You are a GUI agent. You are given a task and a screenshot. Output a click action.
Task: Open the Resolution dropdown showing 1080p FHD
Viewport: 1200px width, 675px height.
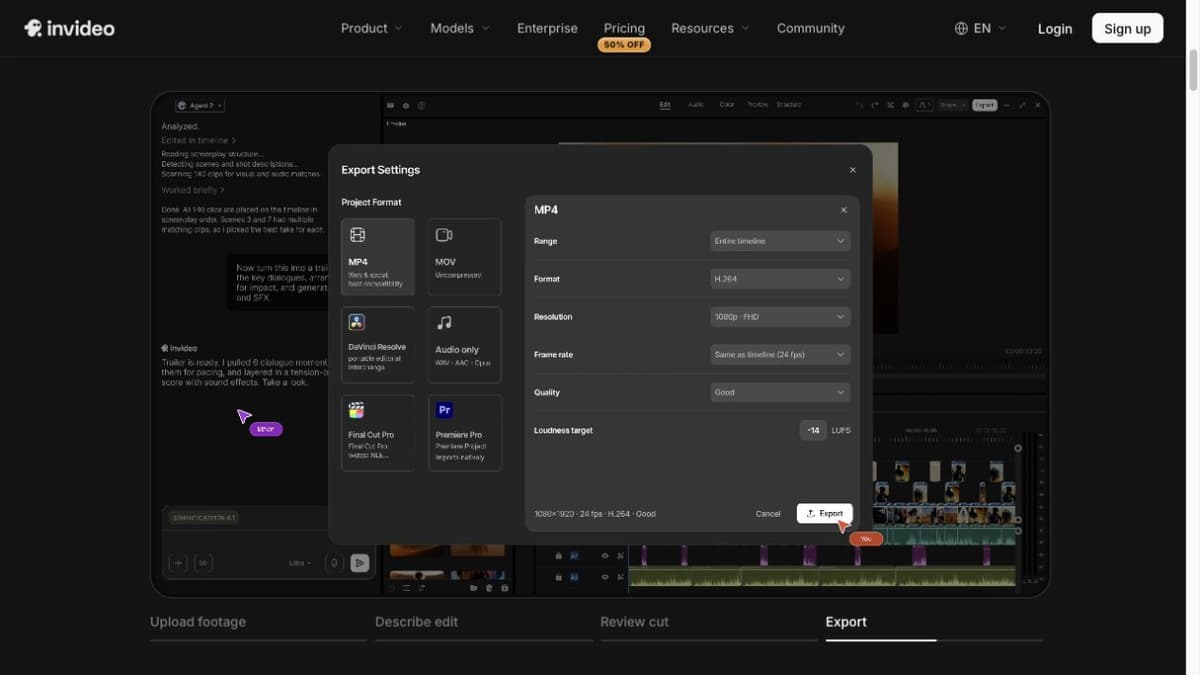[x=780, y=317]
